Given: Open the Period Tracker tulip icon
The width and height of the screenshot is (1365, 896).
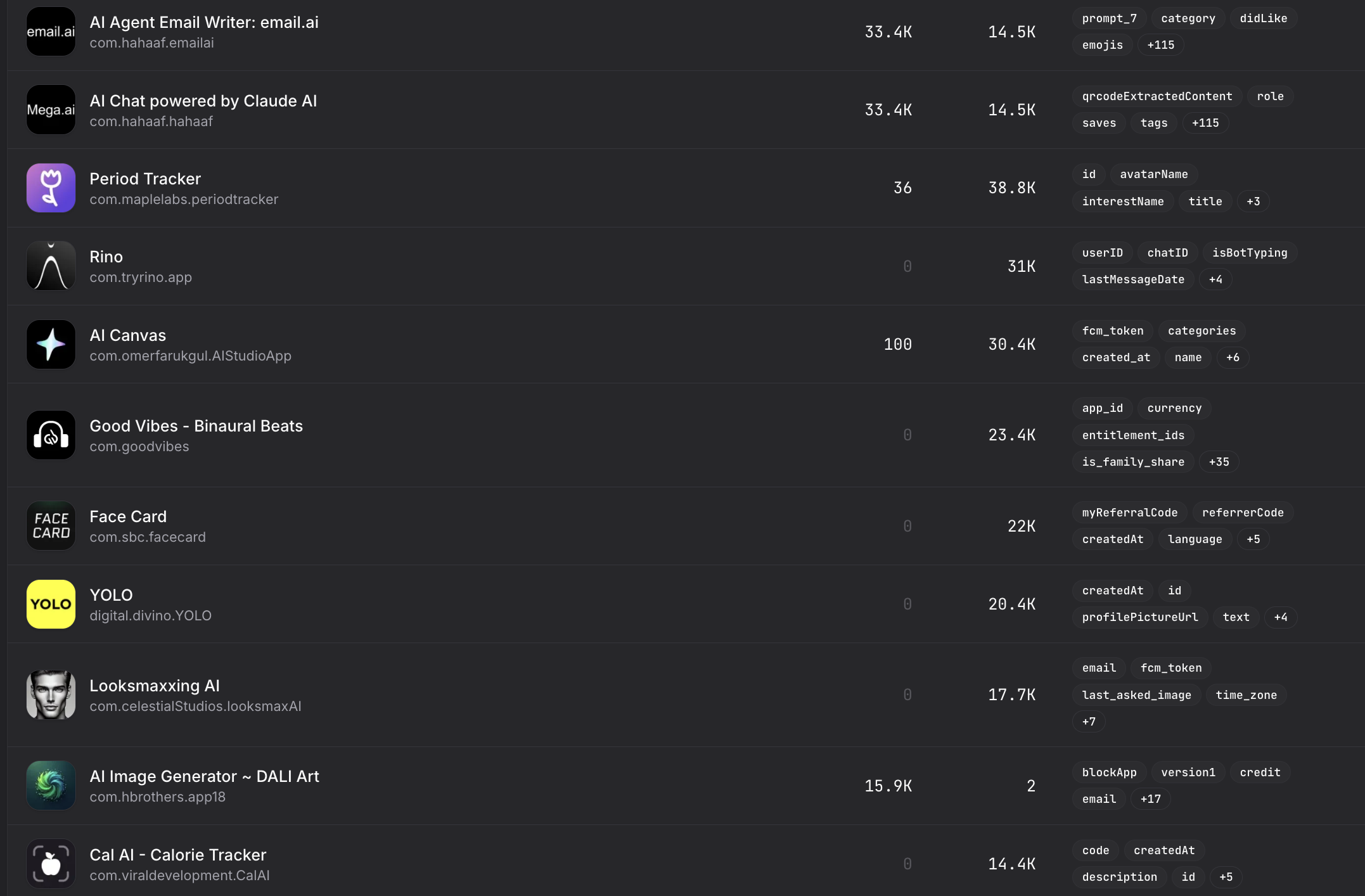Looking at the screenshot, I should tap(51, 188).
